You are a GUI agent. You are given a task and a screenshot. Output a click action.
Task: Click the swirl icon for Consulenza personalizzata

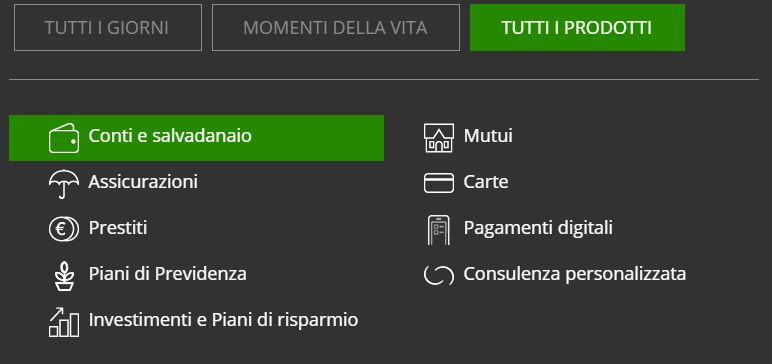(x=439, y=275)
